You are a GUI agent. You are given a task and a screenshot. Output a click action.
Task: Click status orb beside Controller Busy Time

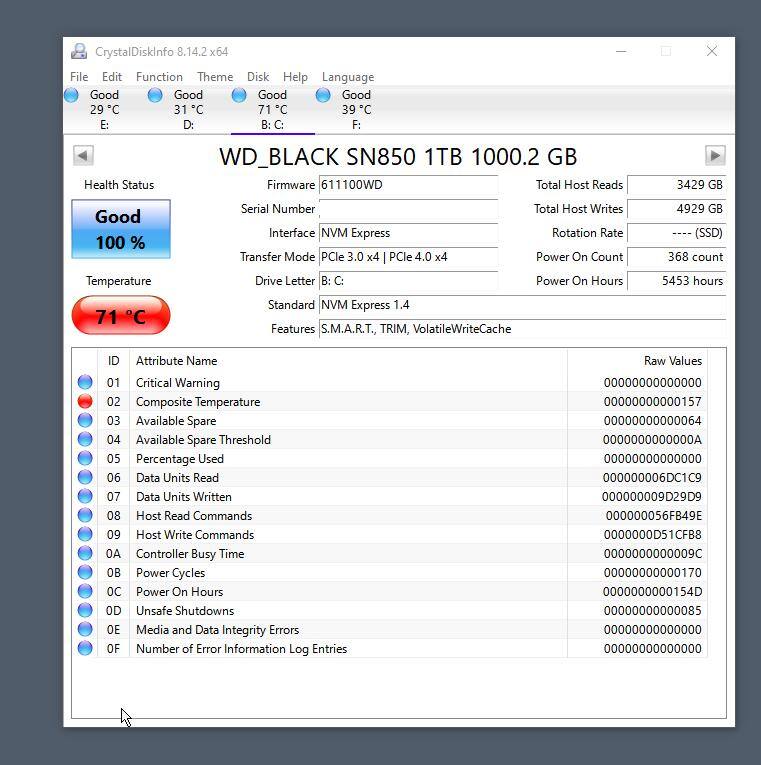[x=85, y=553]
